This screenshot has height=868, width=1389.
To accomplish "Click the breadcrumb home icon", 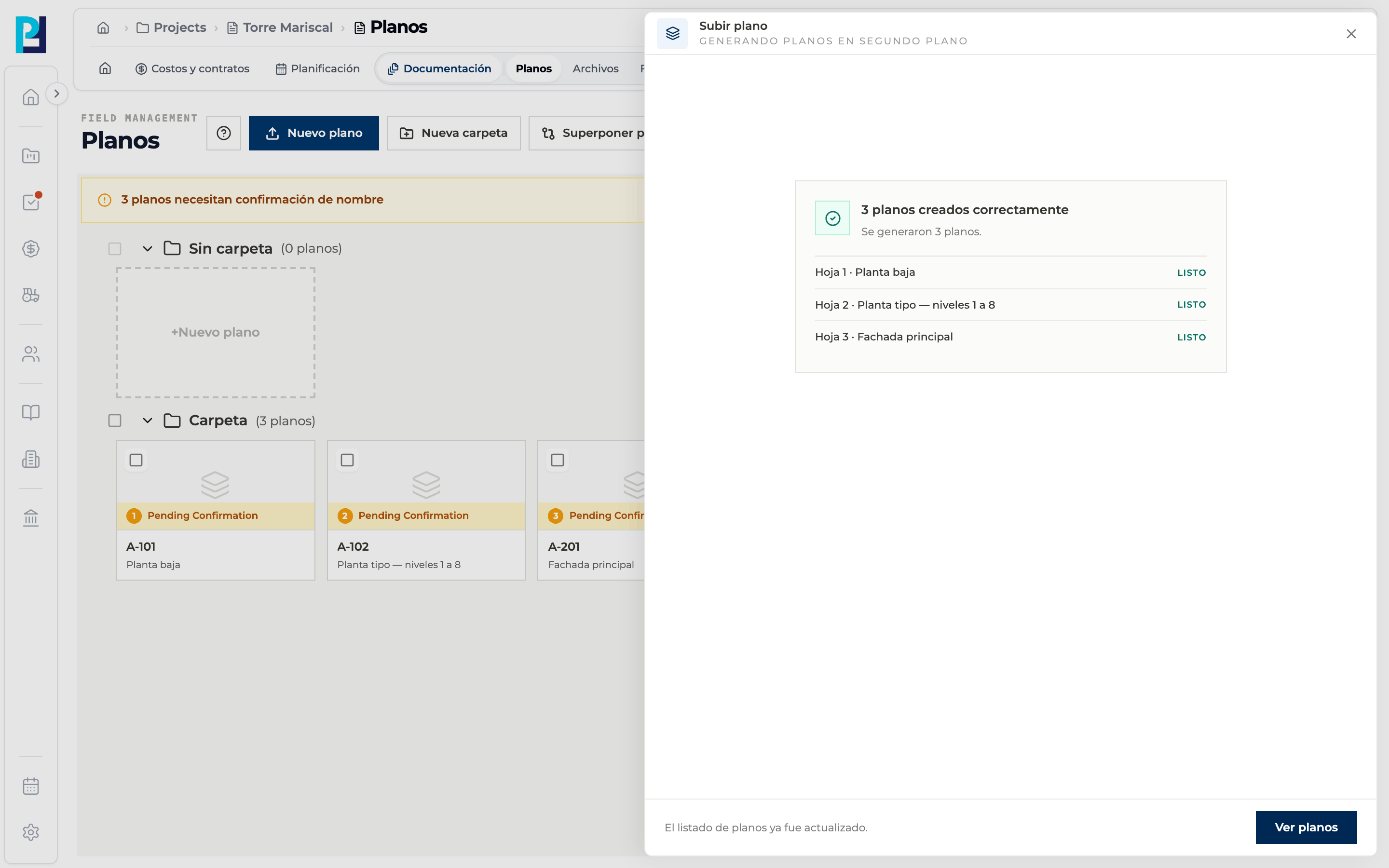I will (103, 27).
